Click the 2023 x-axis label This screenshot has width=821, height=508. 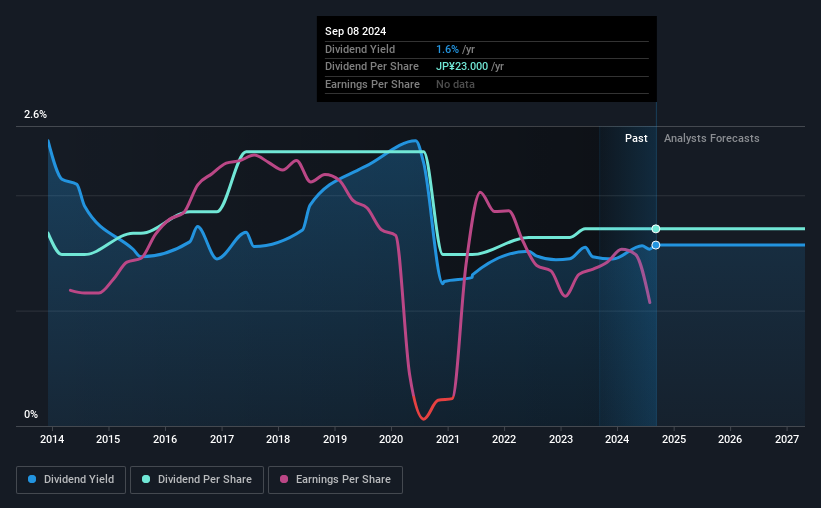coord(561,439)
